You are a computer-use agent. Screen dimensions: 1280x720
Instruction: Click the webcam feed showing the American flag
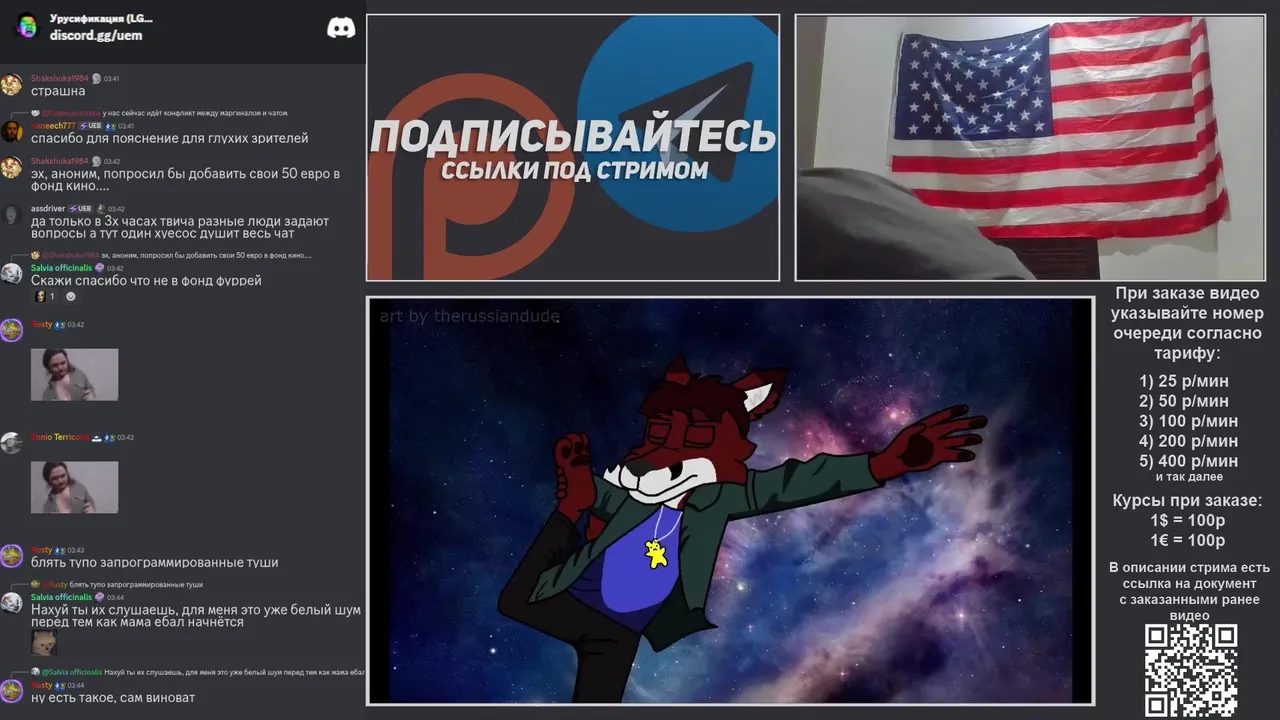(1029, 147)
